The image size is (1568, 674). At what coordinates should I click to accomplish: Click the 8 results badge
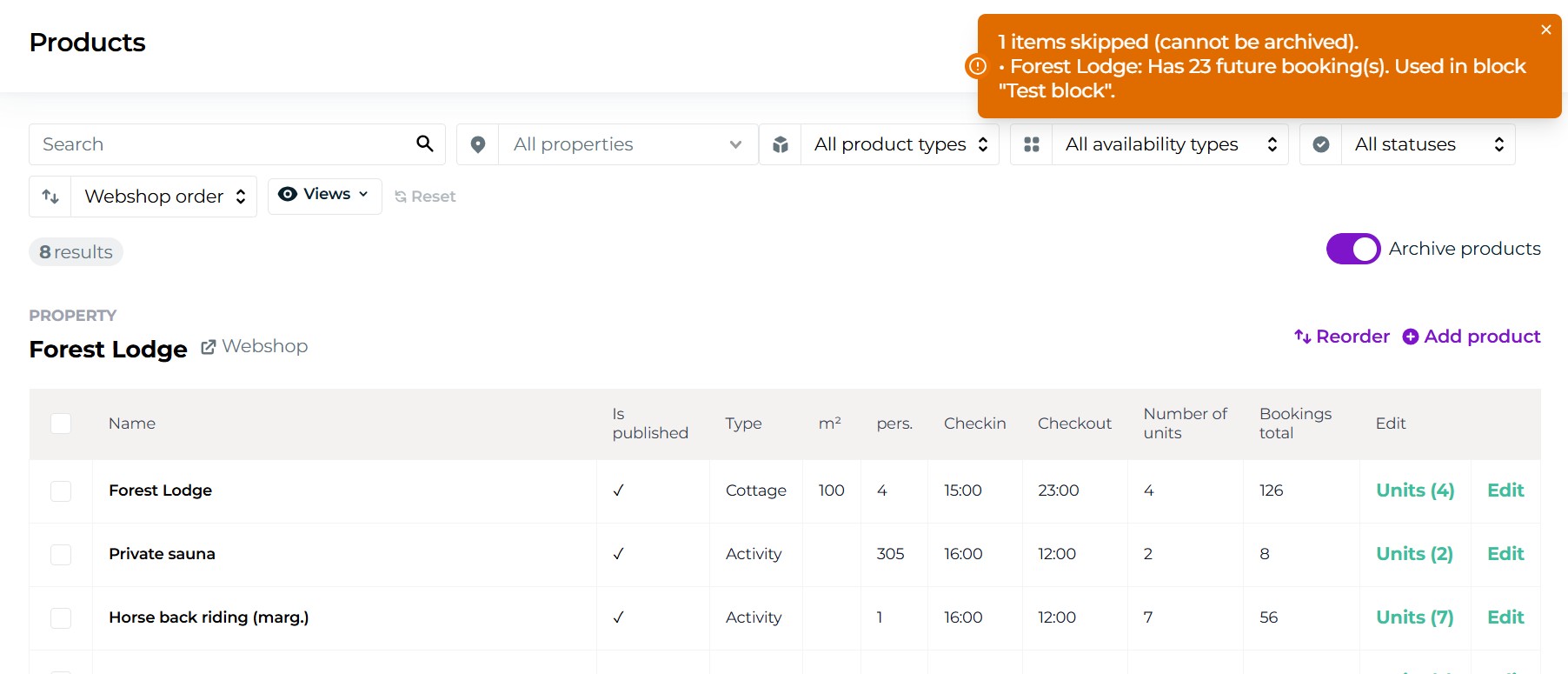click(76, 252)
